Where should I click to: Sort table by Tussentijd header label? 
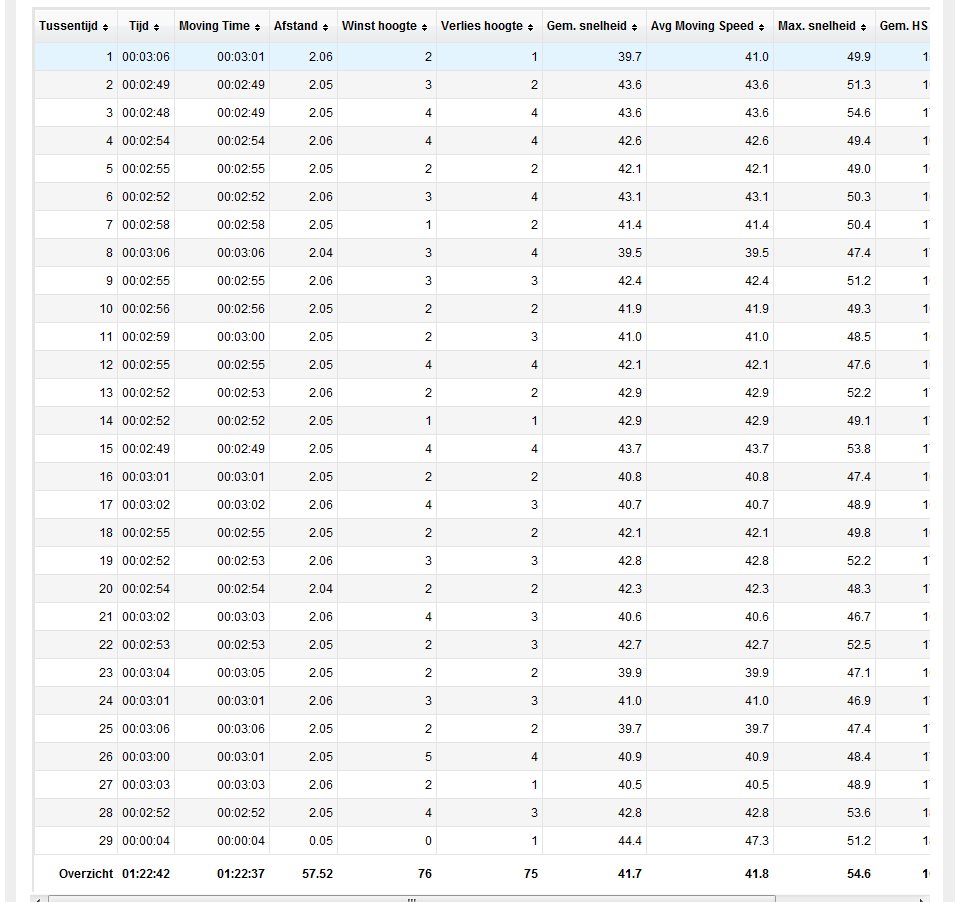(x=68, y=26)
